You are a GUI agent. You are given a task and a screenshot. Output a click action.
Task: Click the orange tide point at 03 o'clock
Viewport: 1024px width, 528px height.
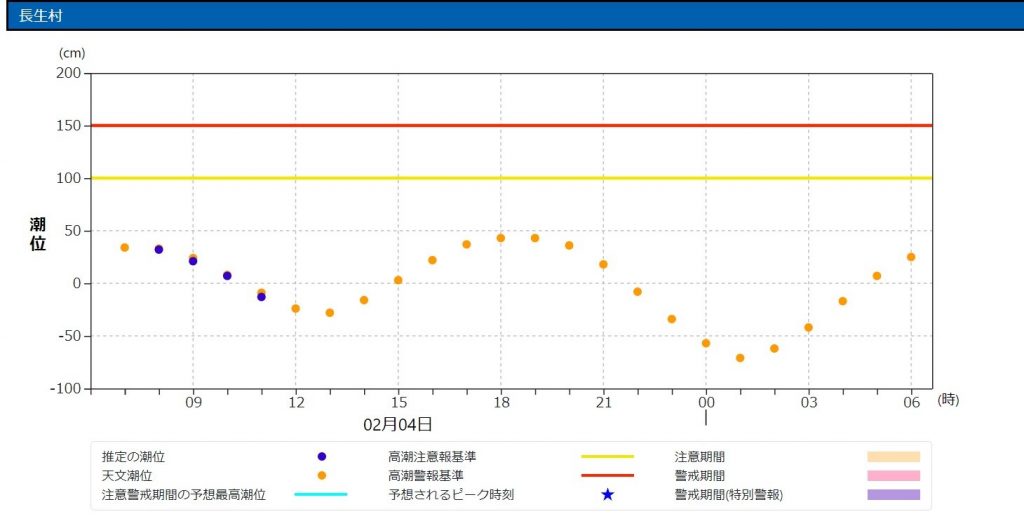click(x=808, y=327)
